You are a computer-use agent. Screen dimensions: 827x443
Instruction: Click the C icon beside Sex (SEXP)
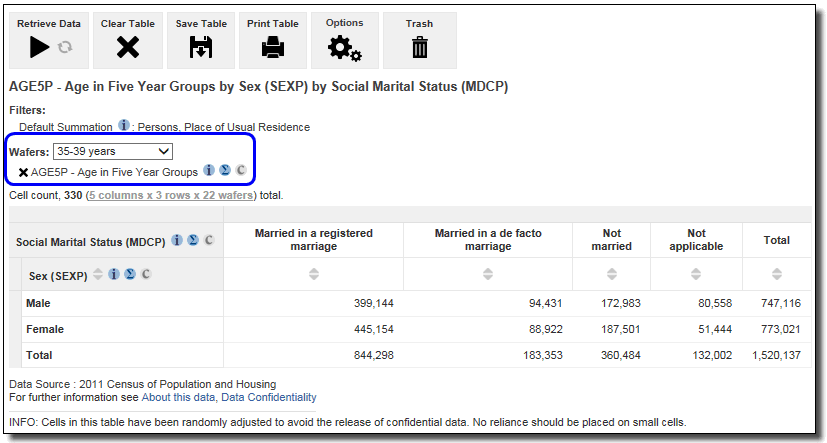pos(146,274)
